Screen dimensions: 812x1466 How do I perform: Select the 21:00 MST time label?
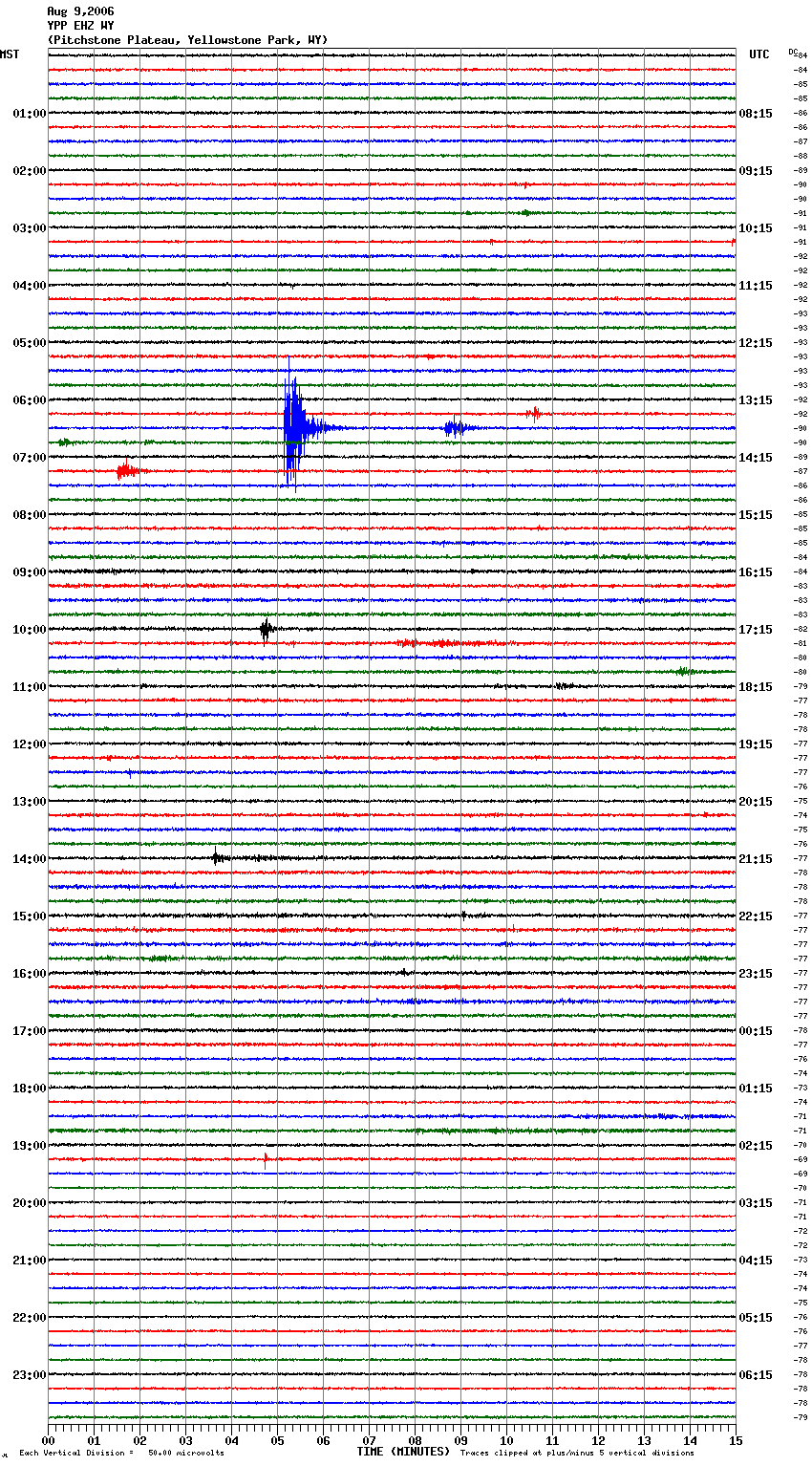click(x=30, y=1261)
